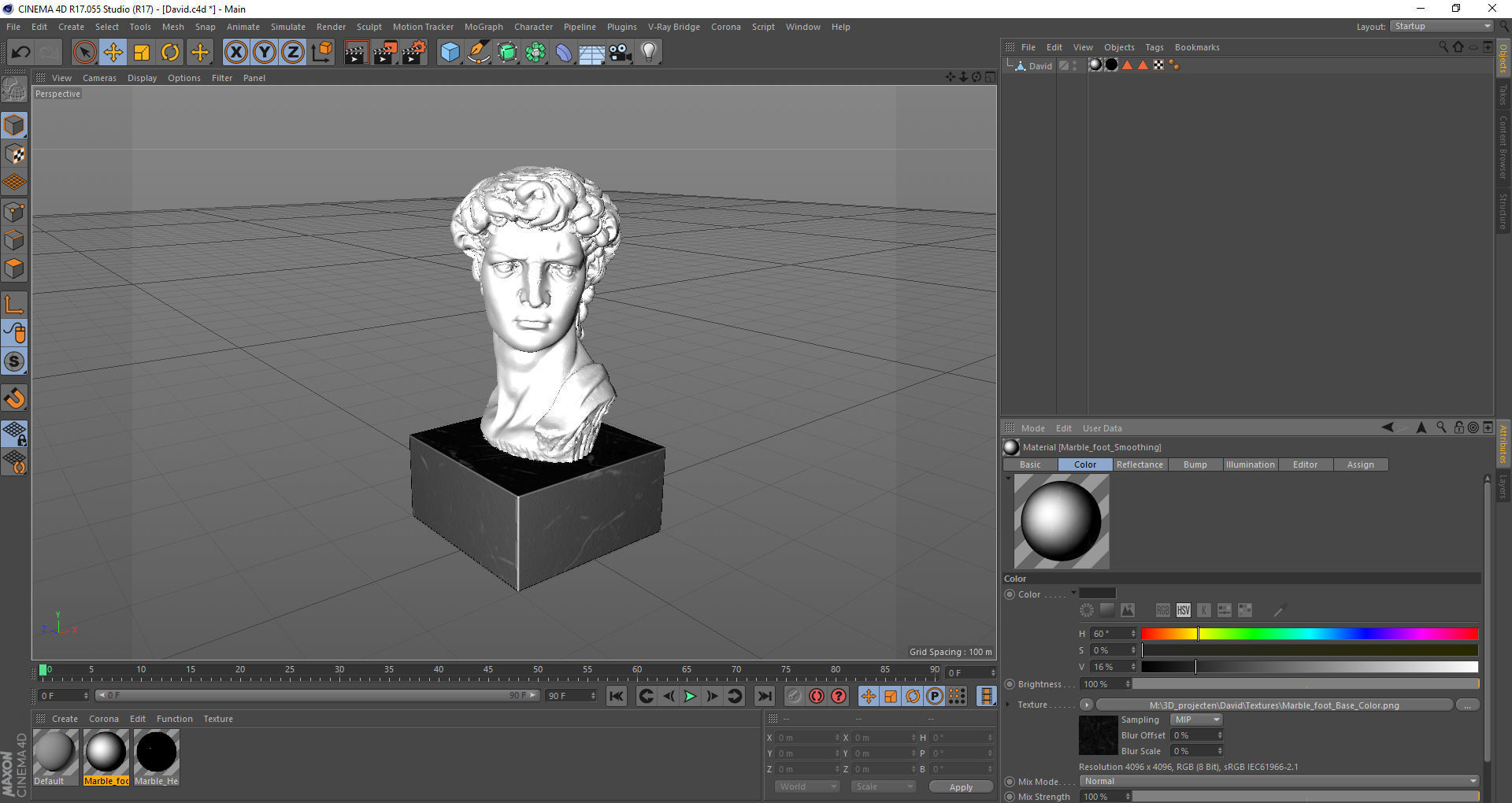Viewport: 1512px width, 803px height.
Task: Open texture shader arrow menu
Action: (x=1086, y=705)
